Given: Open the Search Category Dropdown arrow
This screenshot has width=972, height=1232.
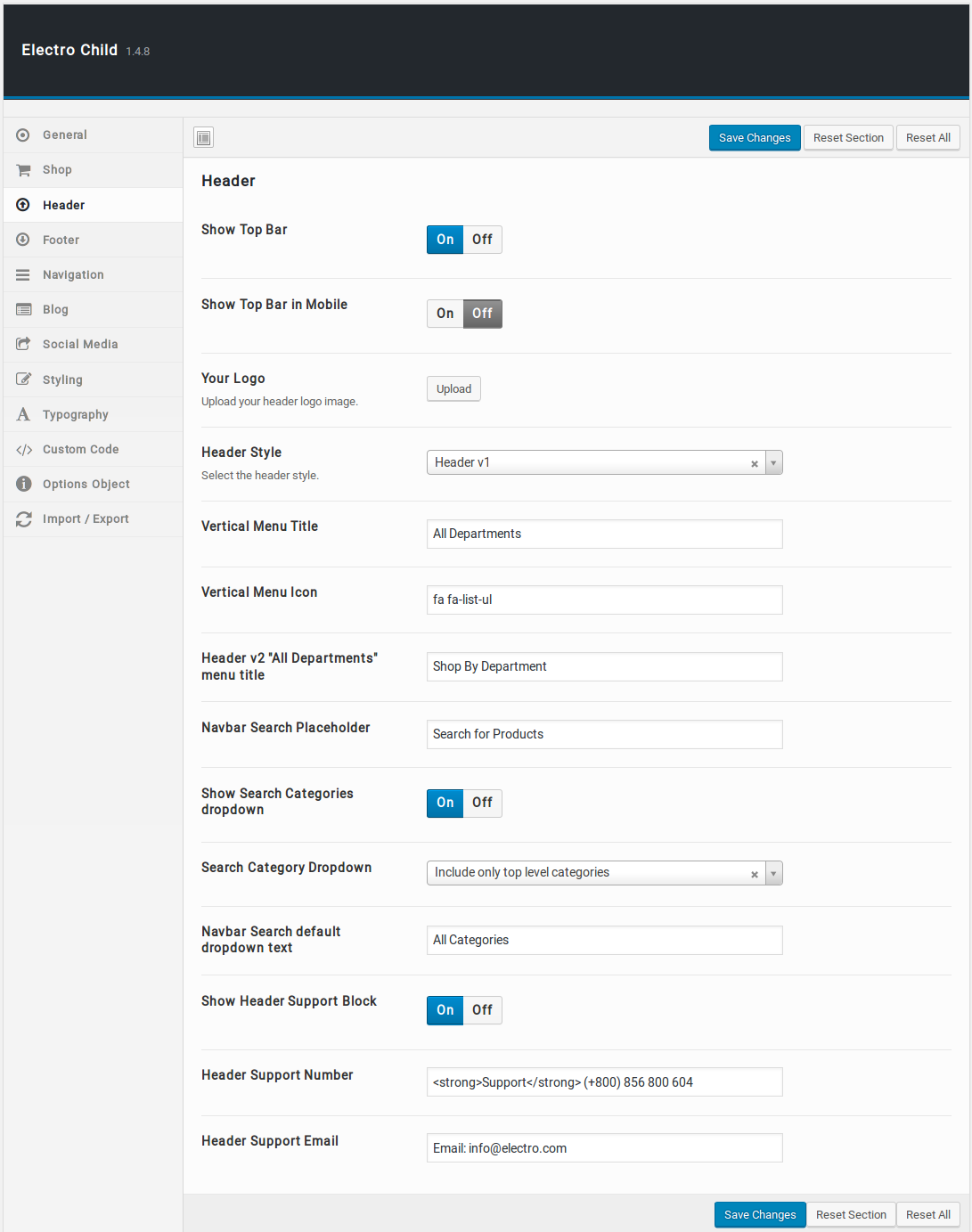Looking at the screenshot, I should pos(773,873).
